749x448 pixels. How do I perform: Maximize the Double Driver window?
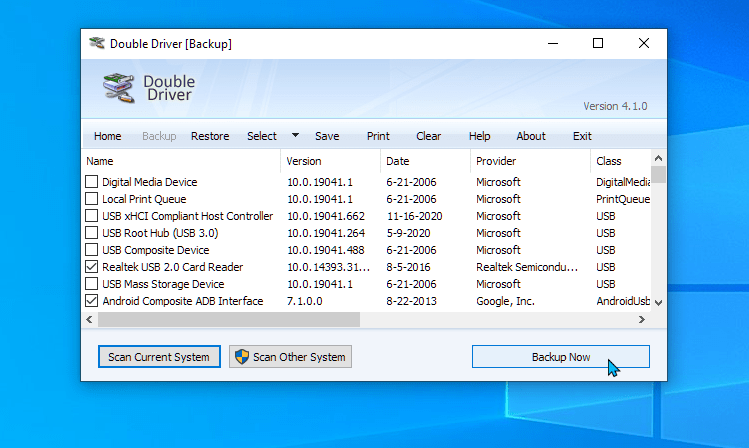pyautogui.click(x=598, y=43)
